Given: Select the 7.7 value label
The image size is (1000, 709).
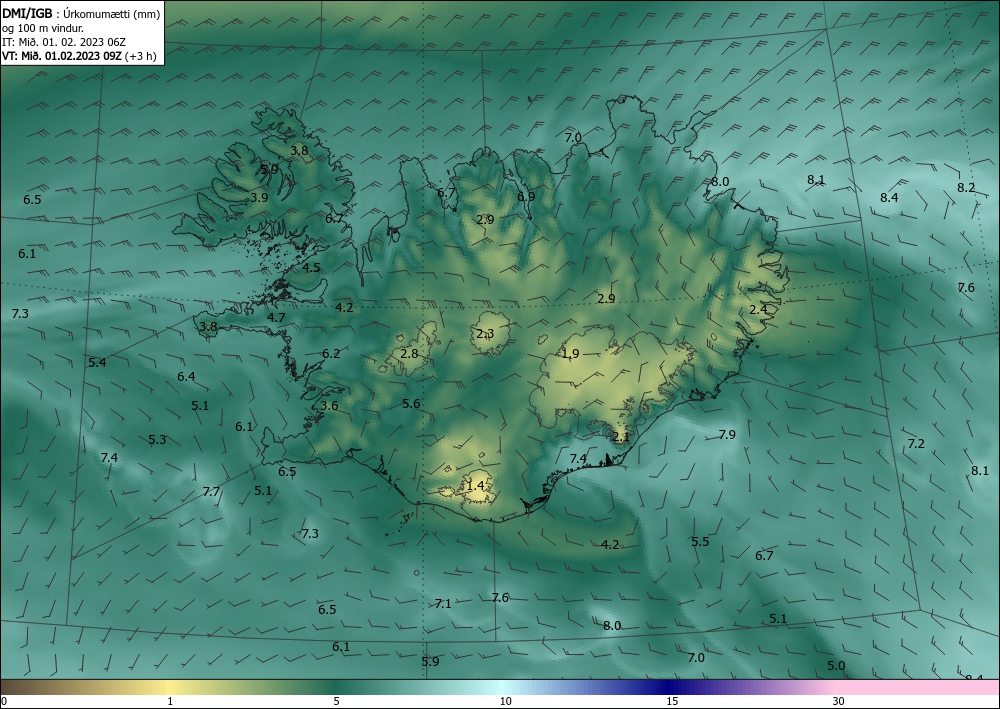Looking at the screenshot, I should 211,492.
